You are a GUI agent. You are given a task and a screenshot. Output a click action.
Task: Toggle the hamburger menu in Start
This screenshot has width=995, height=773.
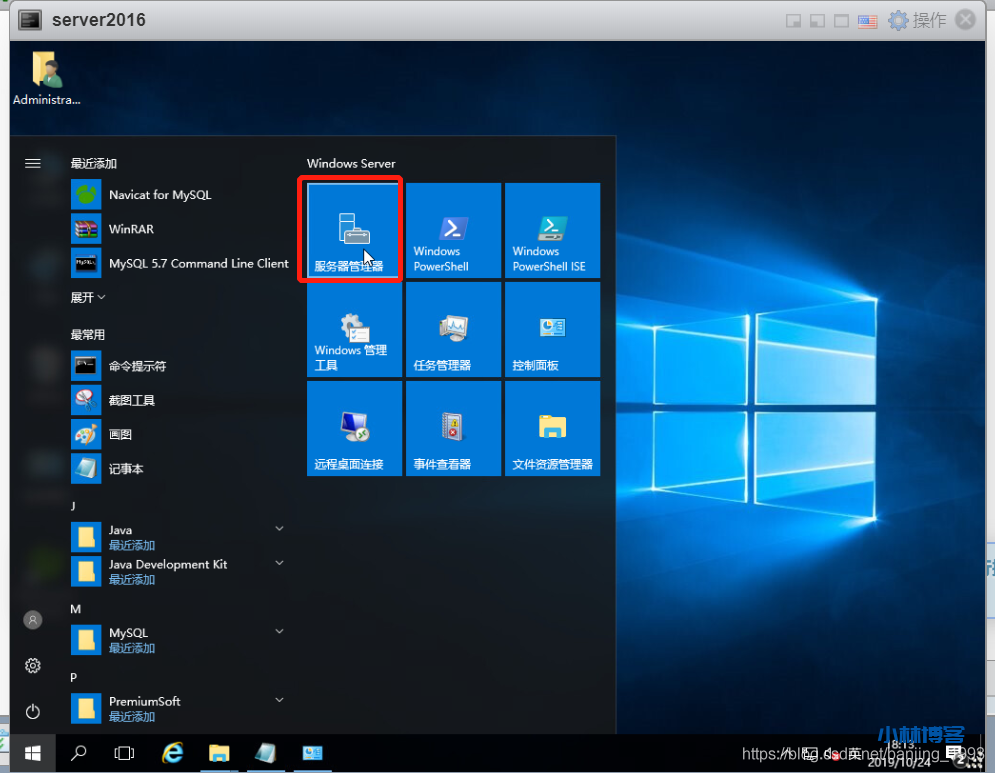[x=33, y=163]
